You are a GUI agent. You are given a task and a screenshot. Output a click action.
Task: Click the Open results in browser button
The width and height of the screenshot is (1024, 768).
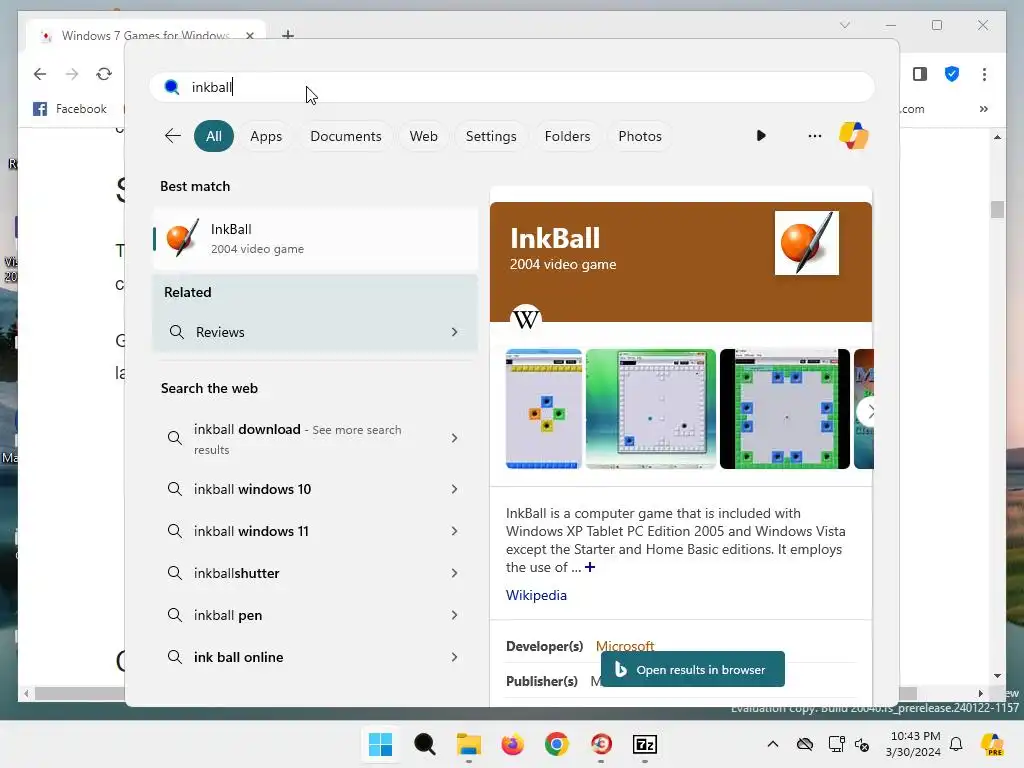click(692, 669)
